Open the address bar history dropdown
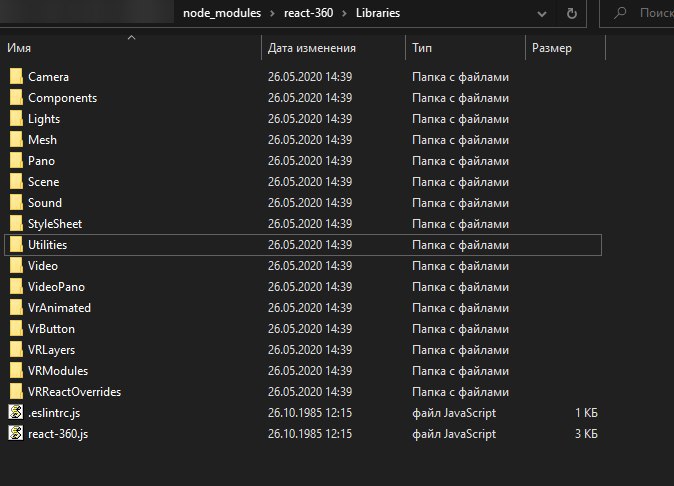Screen dimensions: 674x486 coord(542,14)
